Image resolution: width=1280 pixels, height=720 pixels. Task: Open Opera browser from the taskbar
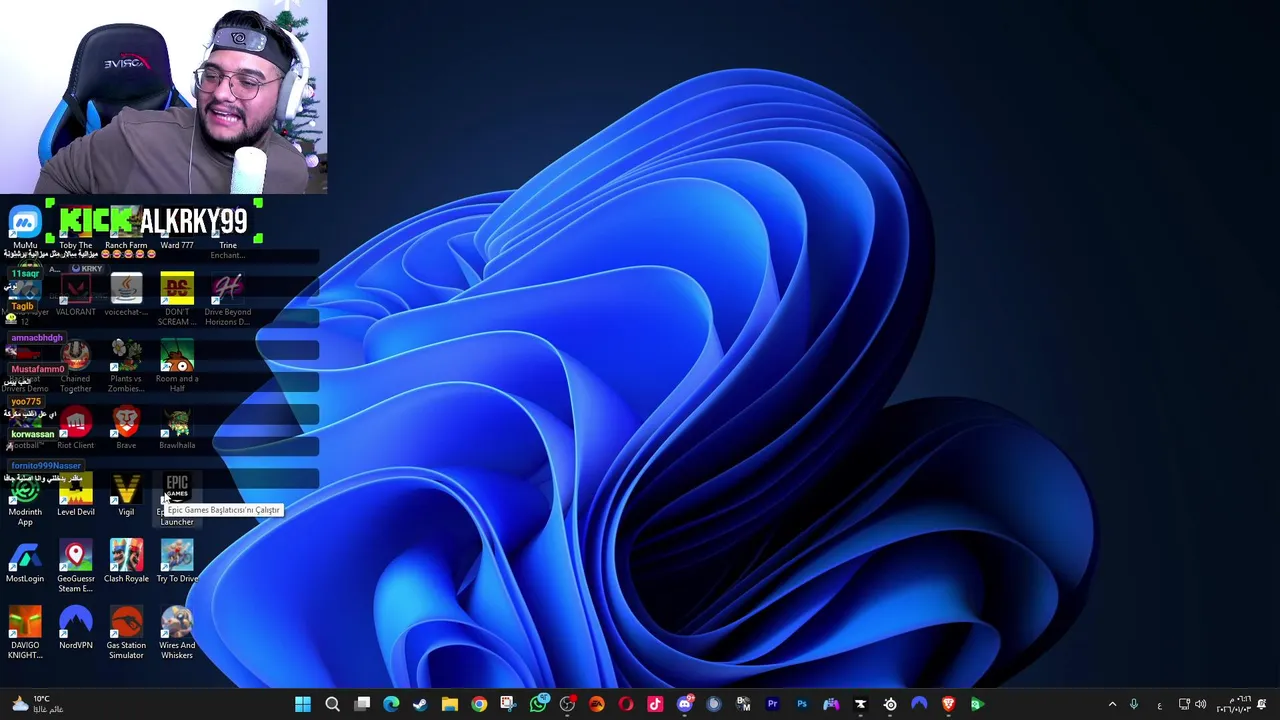[x=626, y=704]
